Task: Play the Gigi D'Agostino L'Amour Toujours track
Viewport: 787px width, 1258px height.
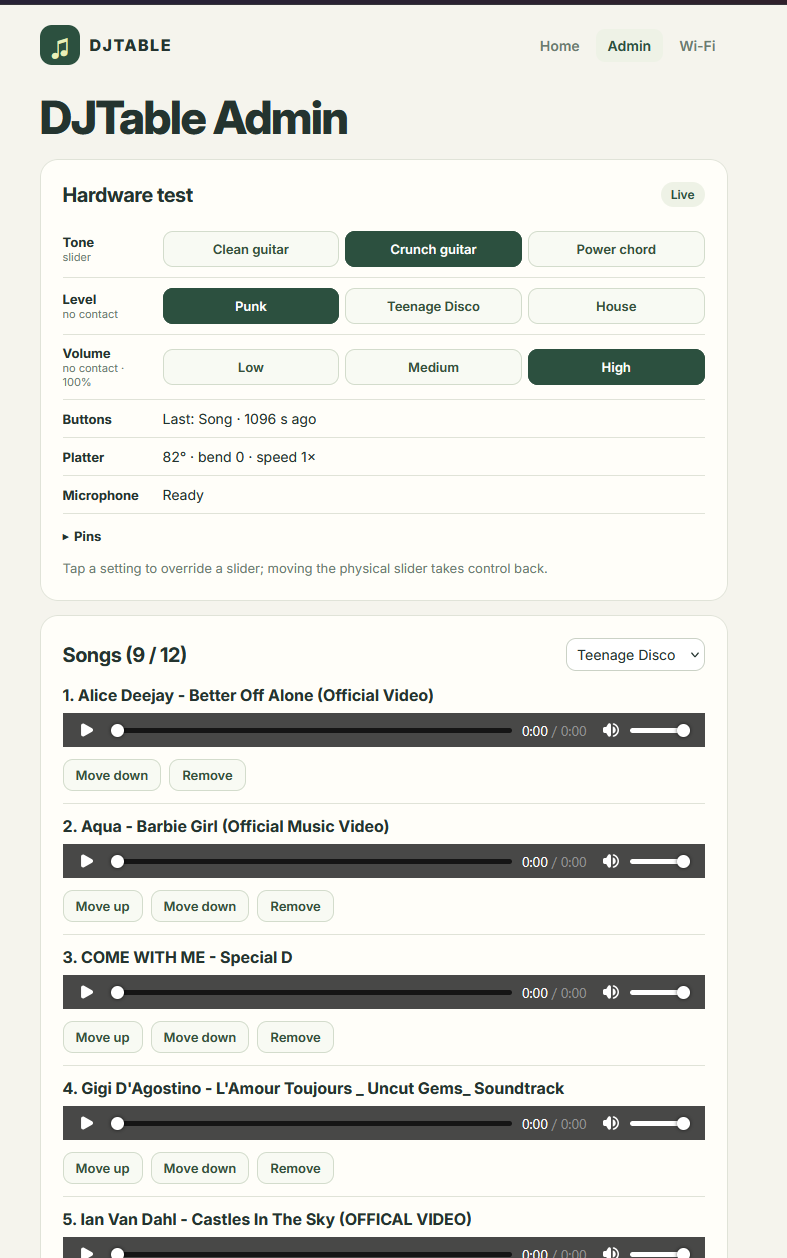Action: coord(87,1123)
